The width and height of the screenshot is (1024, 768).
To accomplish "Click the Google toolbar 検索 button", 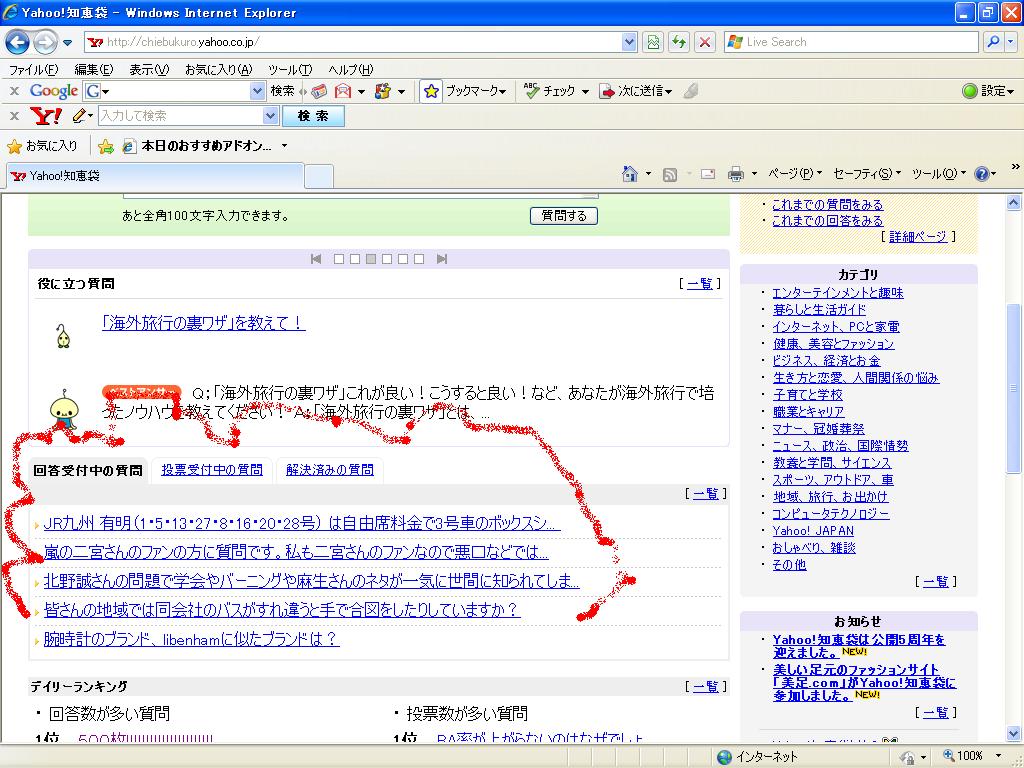I will (x=282, y=91).
